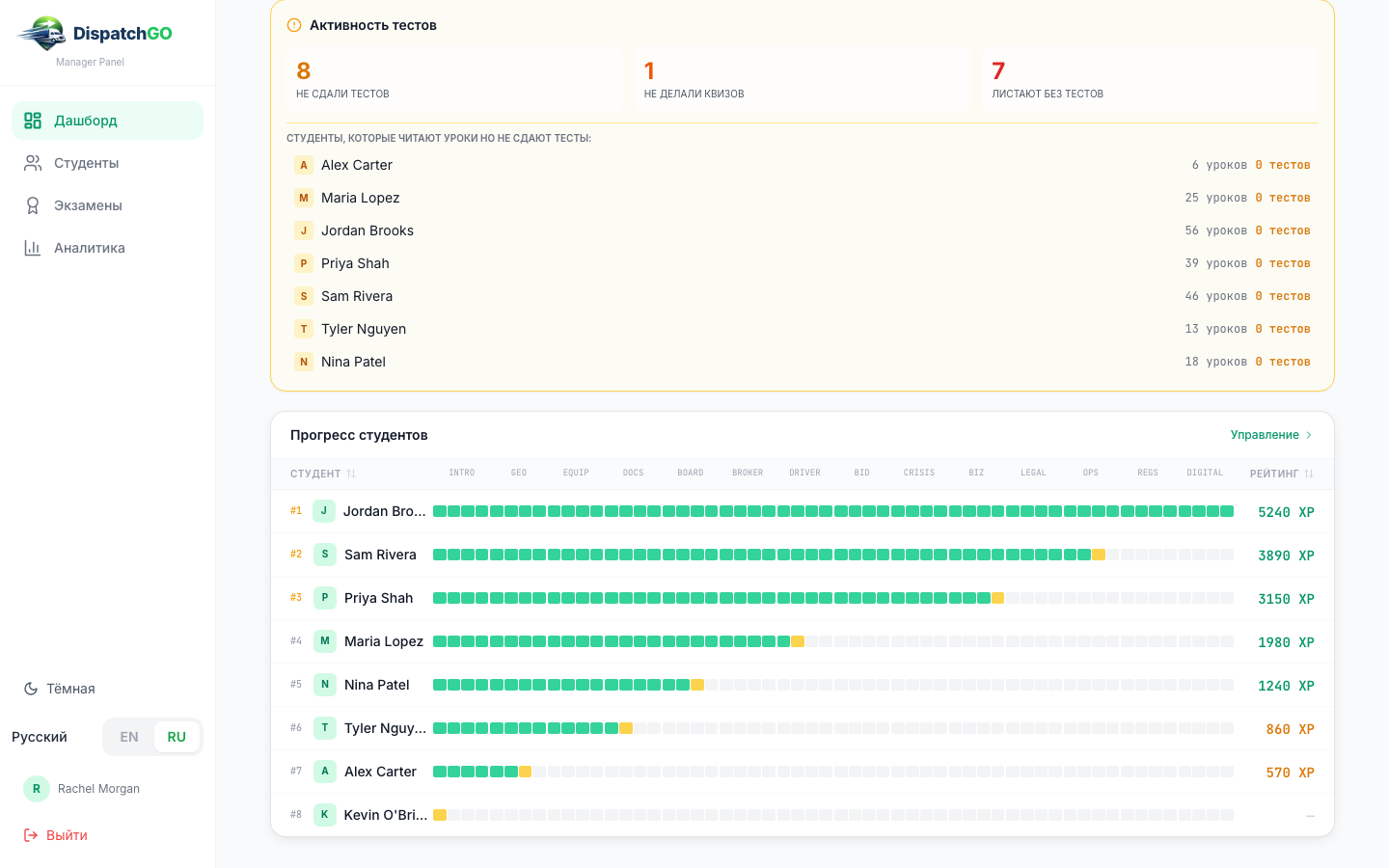The height and width of the screenshot is (868, 1389).
Task: Click the Дашборд grid icon
Action: [33, 121]
